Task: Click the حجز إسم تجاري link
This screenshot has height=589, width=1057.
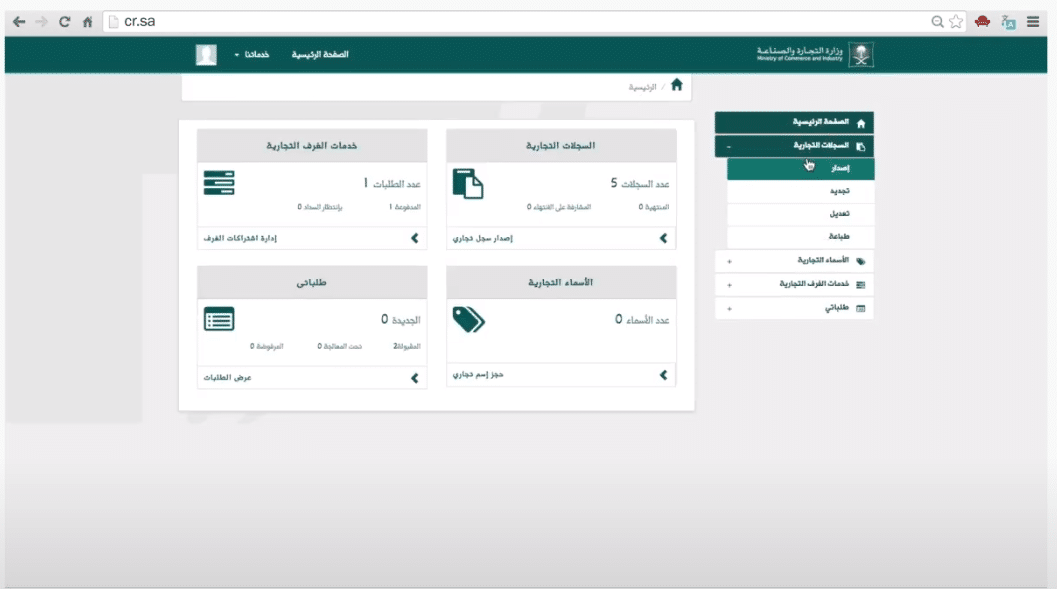Action: (478, 375)
